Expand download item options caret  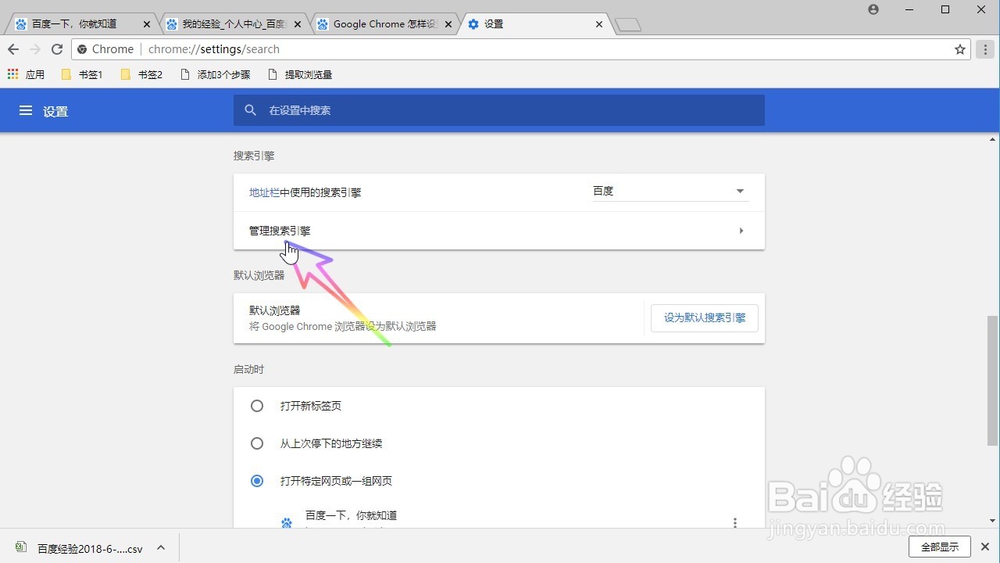point(161,548)
